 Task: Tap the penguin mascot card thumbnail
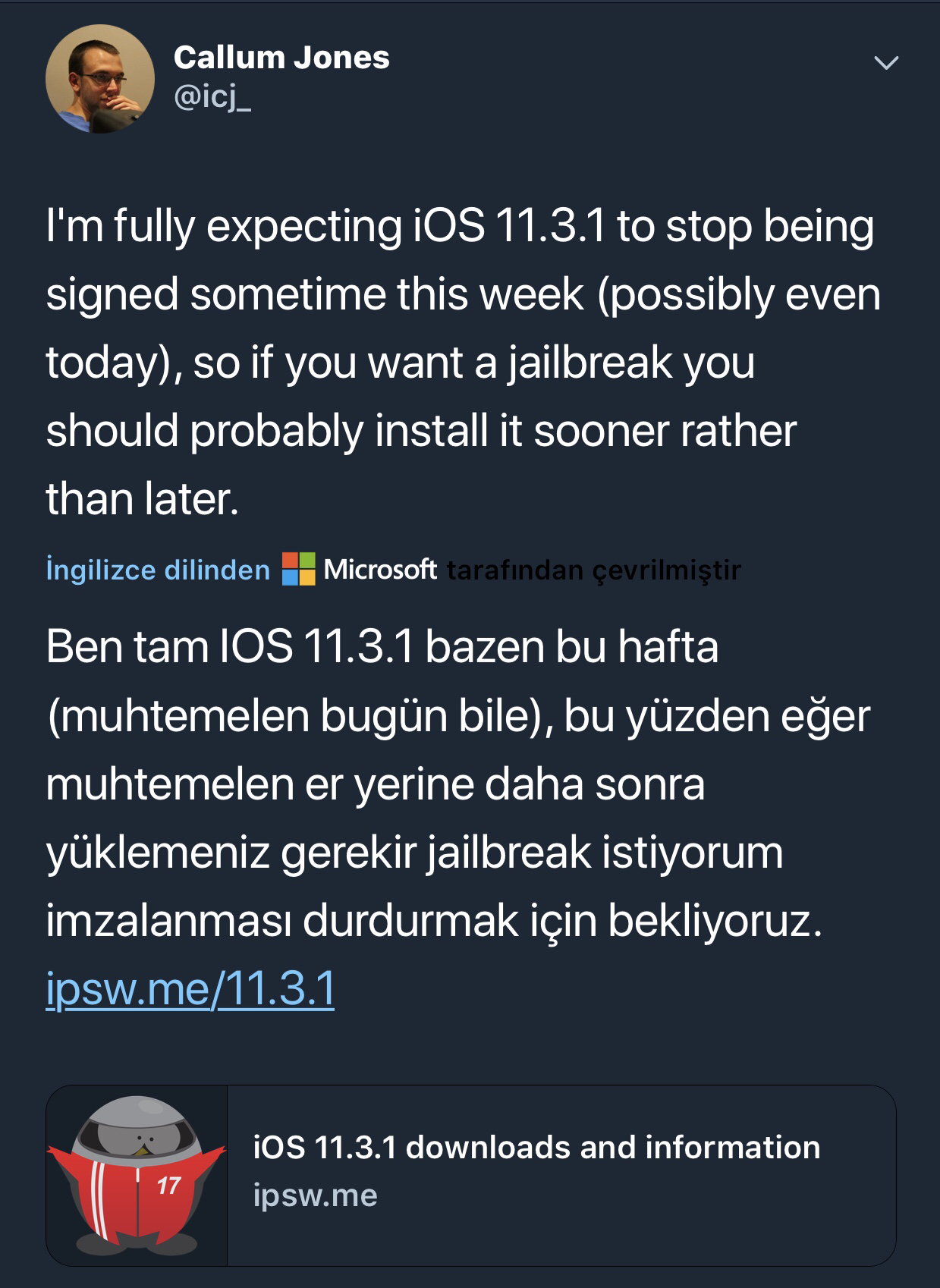pyautogui.click(x=137, y=1175)
